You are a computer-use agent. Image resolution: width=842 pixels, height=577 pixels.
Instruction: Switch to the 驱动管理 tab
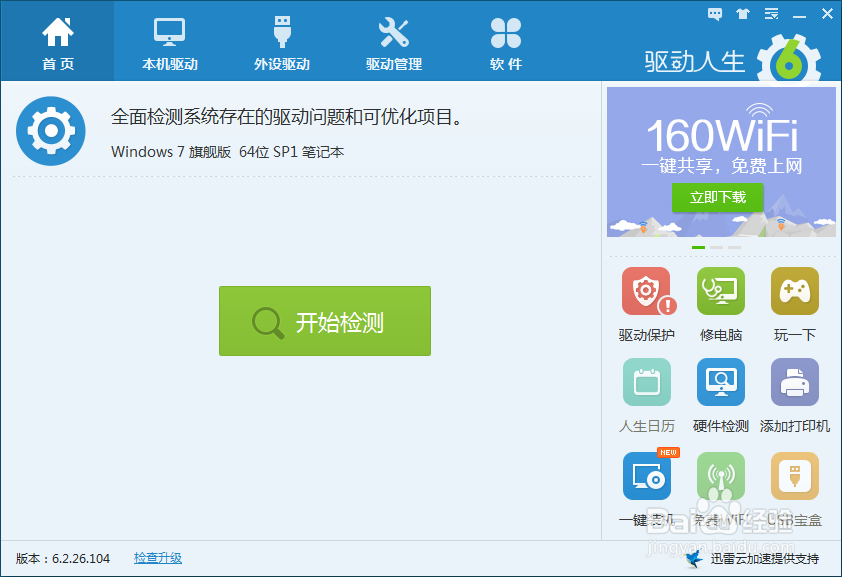pyautogui.click(x=394, y=42)
